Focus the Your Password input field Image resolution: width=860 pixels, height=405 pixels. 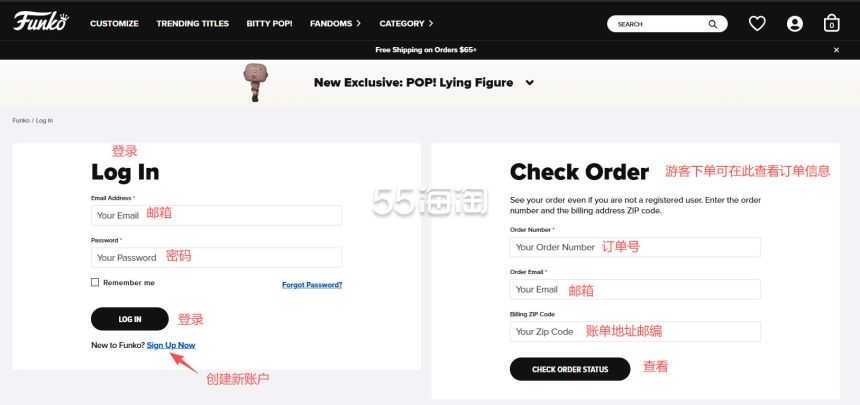tap(217, 257)
